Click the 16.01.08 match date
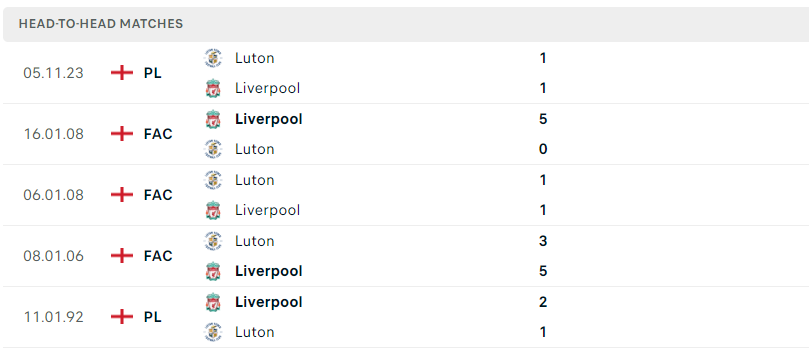 [x=54, y=134]
